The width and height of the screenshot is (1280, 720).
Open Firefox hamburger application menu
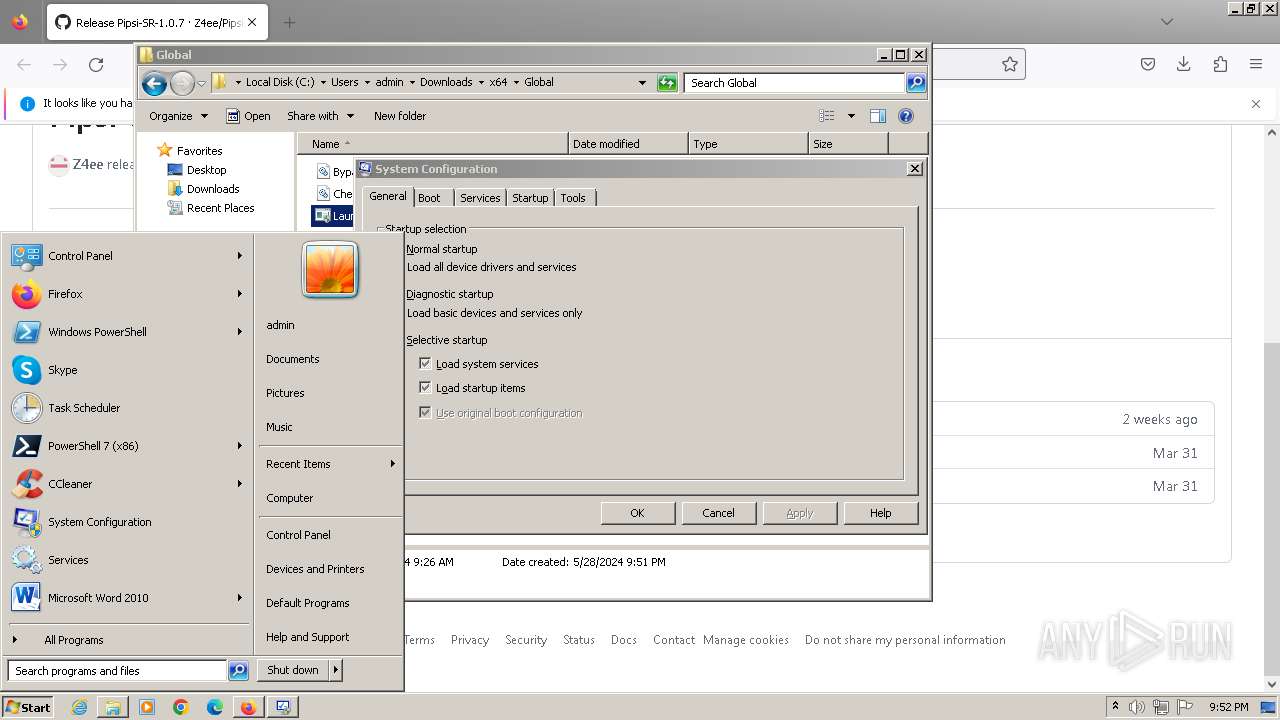coord(1256,64)
